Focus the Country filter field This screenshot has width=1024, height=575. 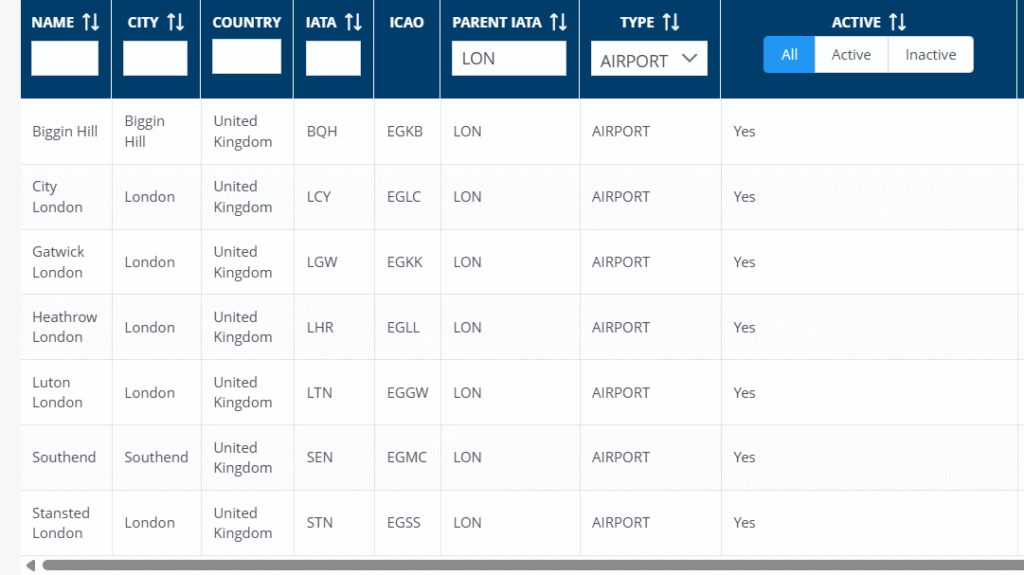246,57
